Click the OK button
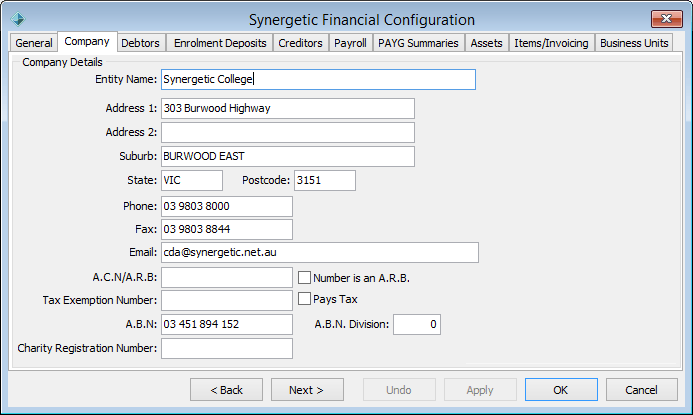The height and width of the screenshot is (415, 693). [561, 390]
